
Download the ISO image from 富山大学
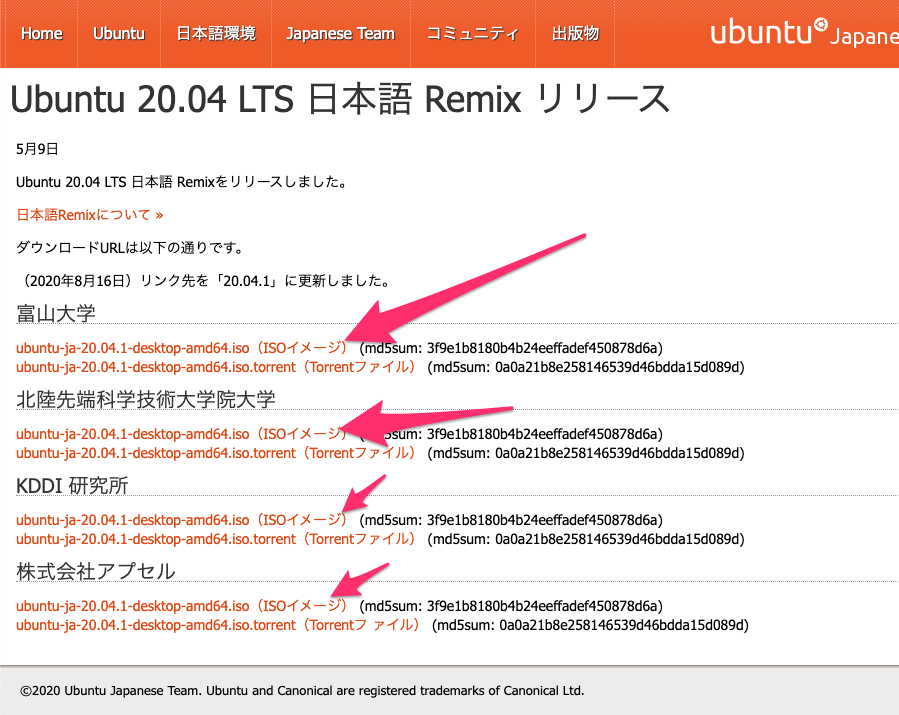[181, 348]
